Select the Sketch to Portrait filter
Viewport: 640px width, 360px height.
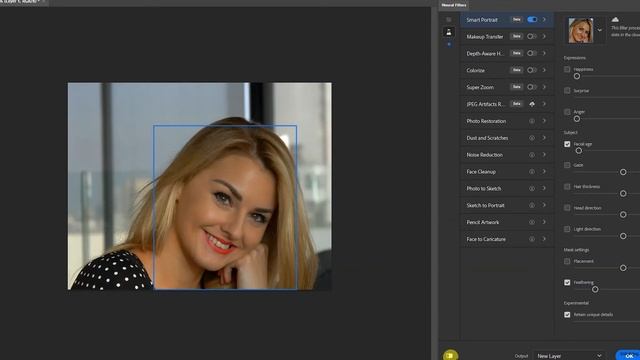(x=507, y=205)
